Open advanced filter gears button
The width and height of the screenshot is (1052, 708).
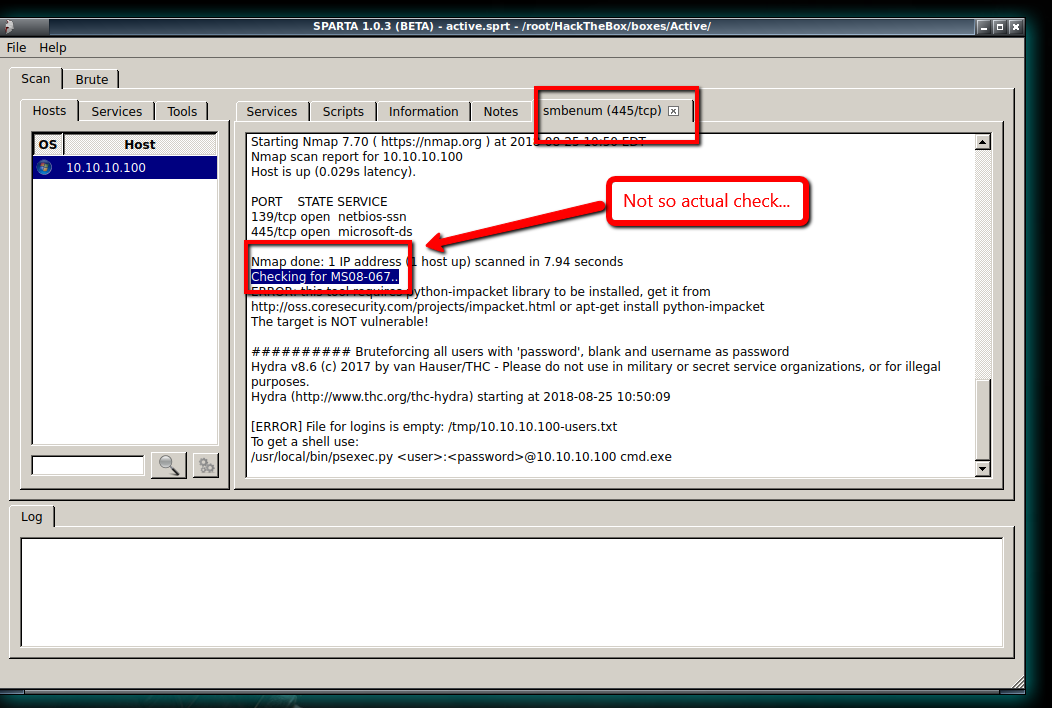point(206,465)
